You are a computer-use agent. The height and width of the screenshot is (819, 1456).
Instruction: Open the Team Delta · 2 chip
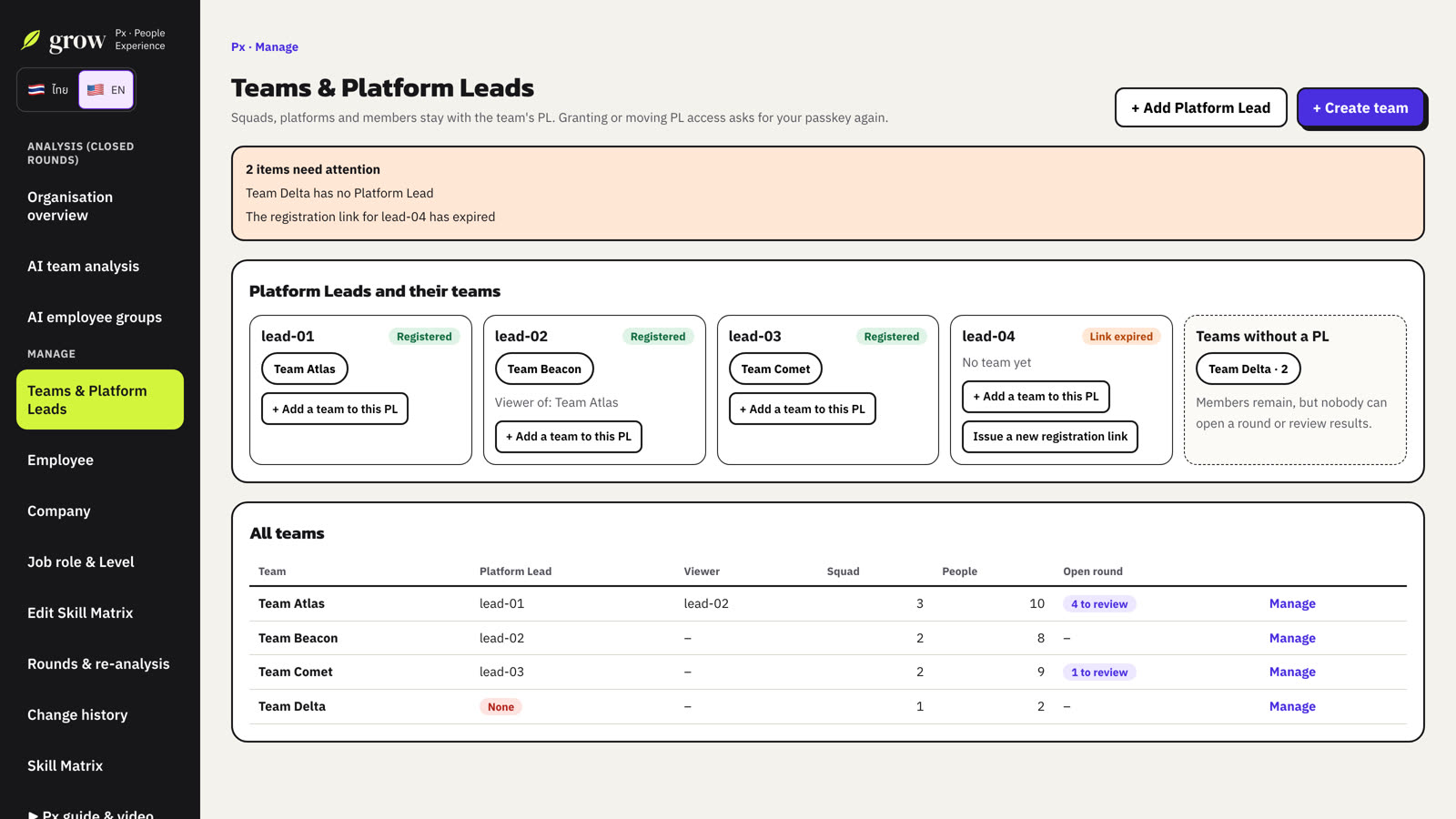pyautogui.click(x=1249, y=369)
